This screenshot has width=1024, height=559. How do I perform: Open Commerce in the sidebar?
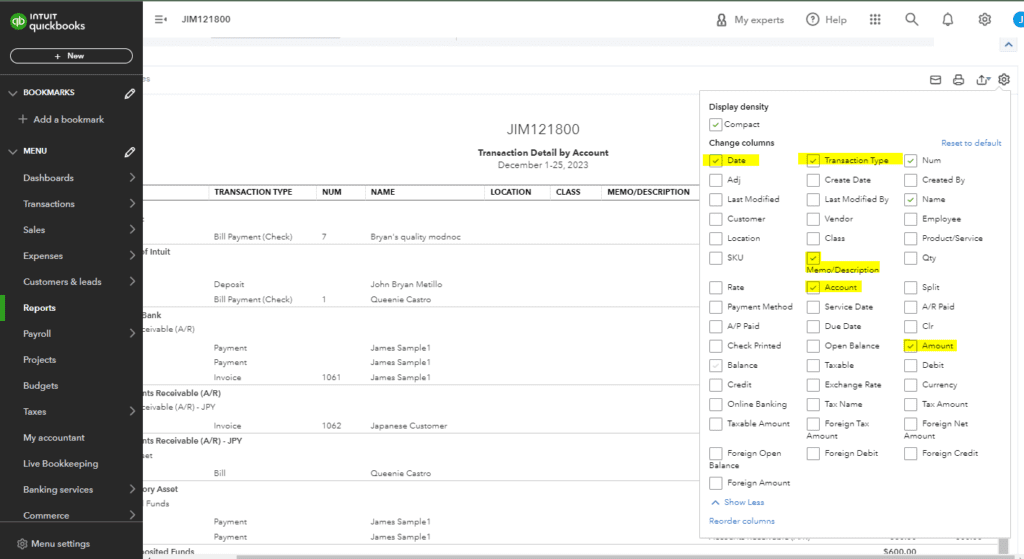click(46, 515)
